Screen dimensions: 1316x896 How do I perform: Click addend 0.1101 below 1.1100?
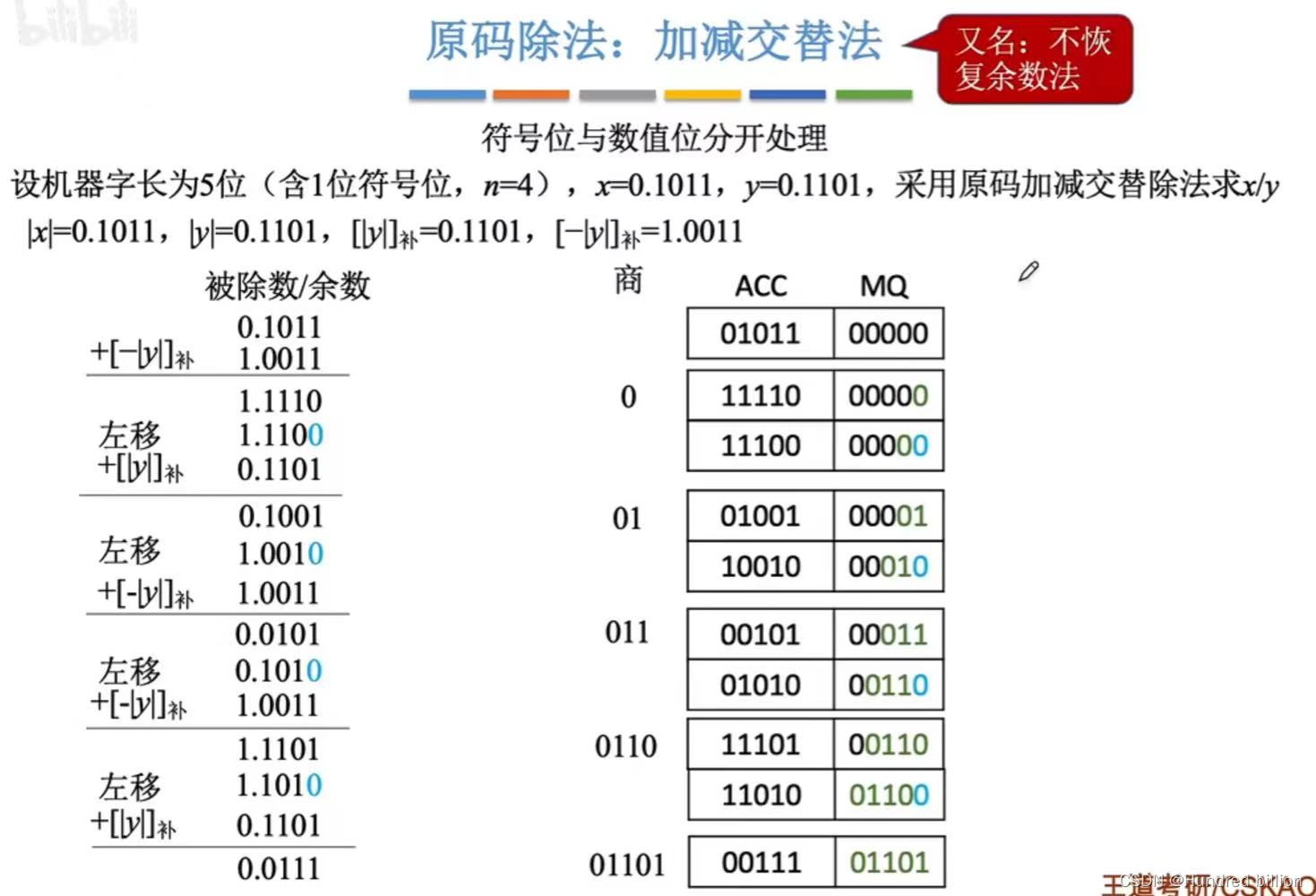tap(279, 469)
